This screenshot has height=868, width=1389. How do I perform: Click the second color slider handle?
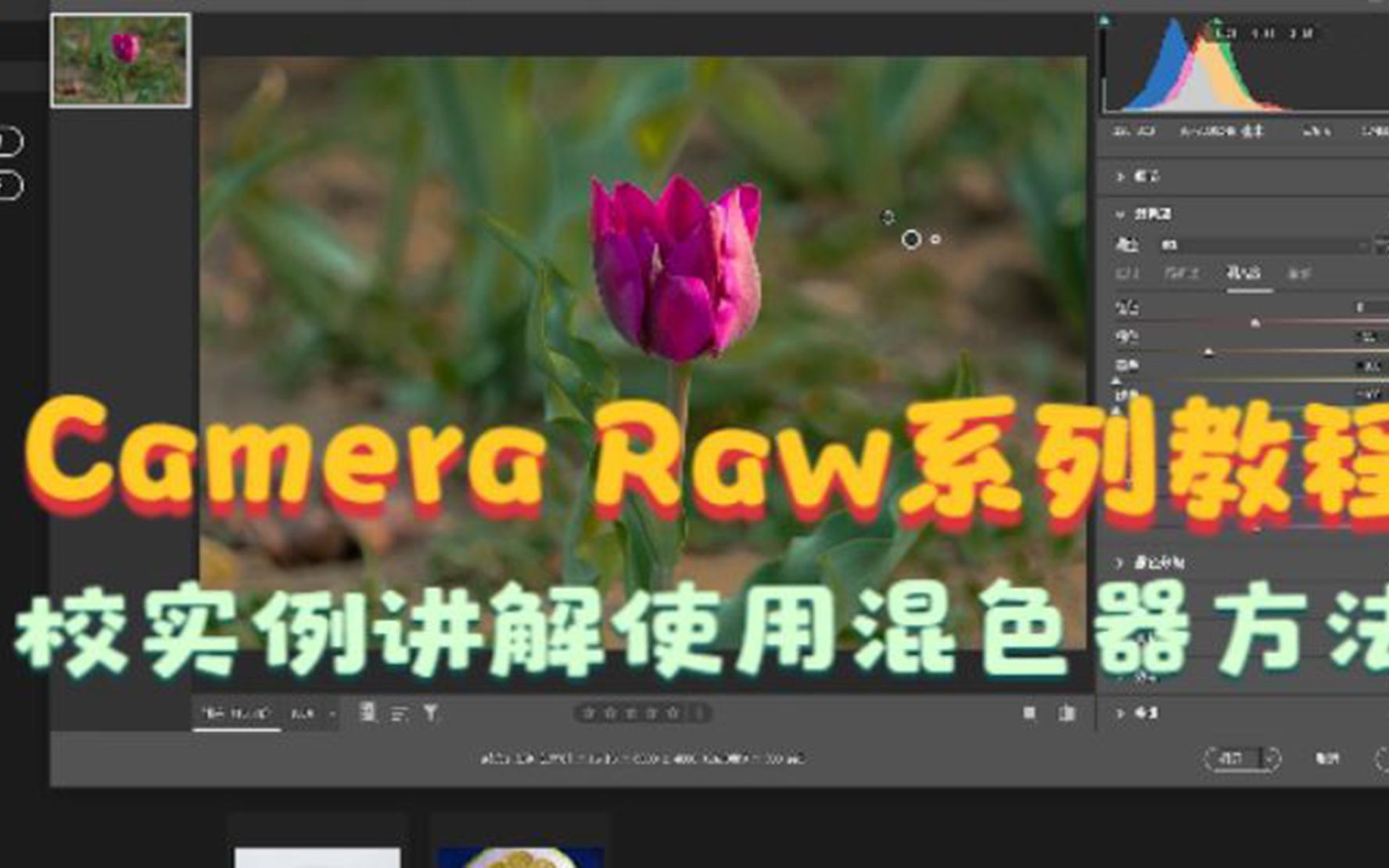click(1208, 353)
